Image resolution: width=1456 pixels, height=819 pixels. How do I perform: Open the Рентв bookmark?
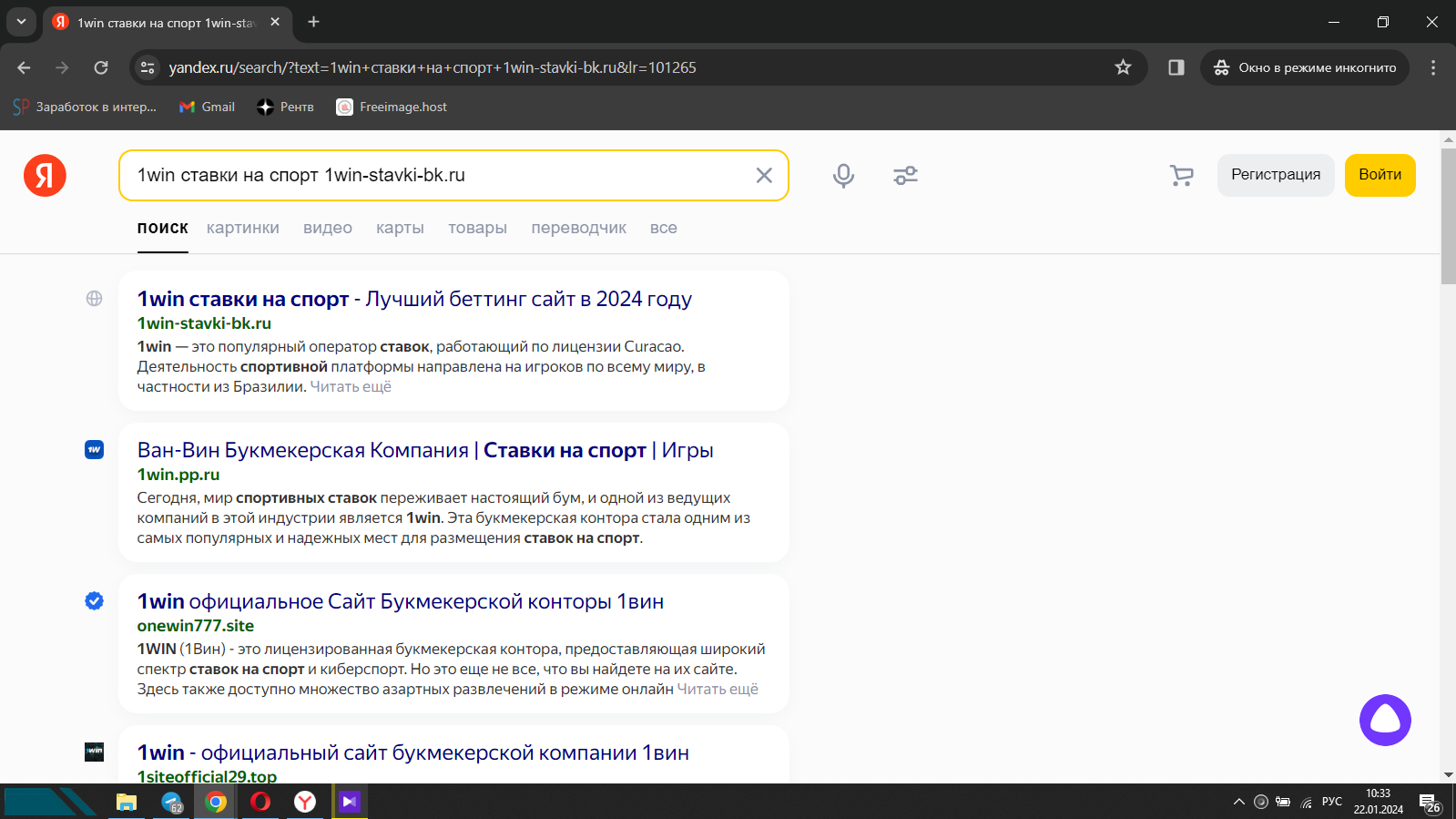[285, 107]
